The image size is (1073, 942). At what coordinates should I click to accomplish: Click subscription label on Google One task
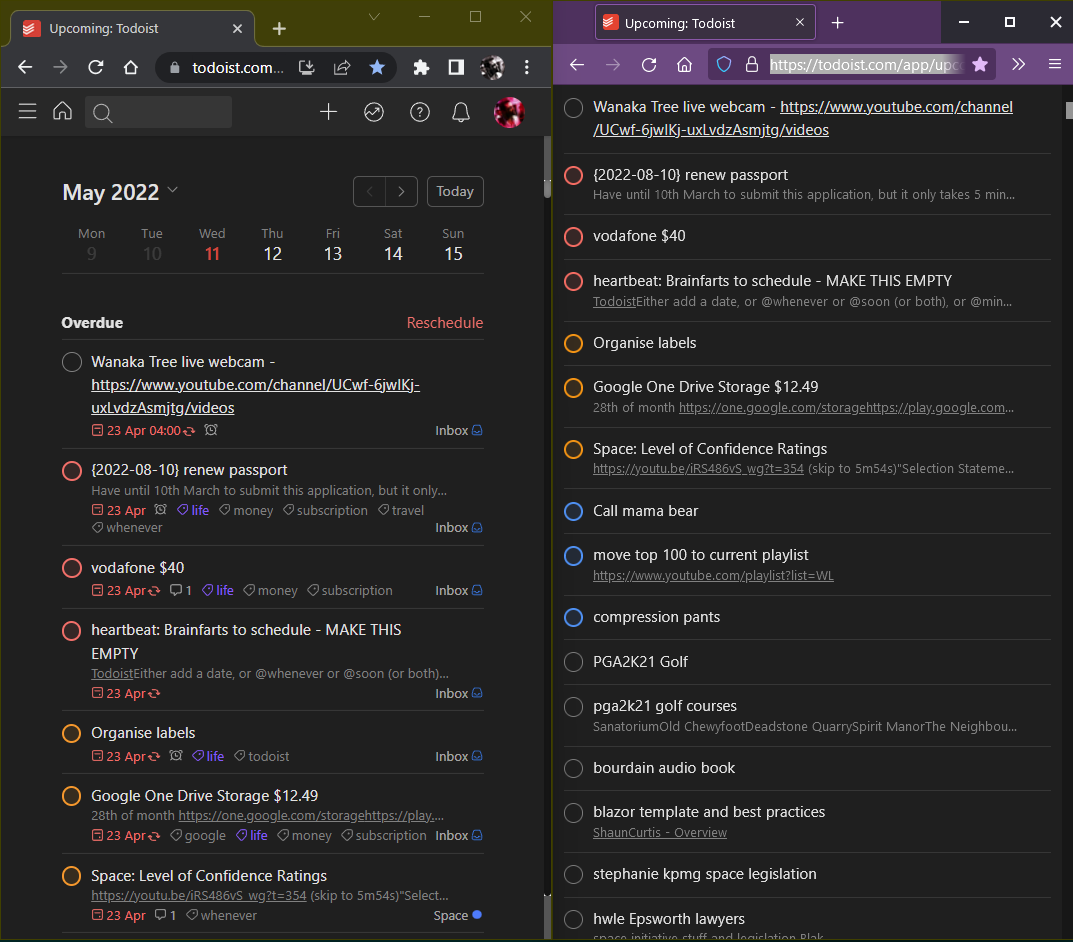tap(384, 835)
